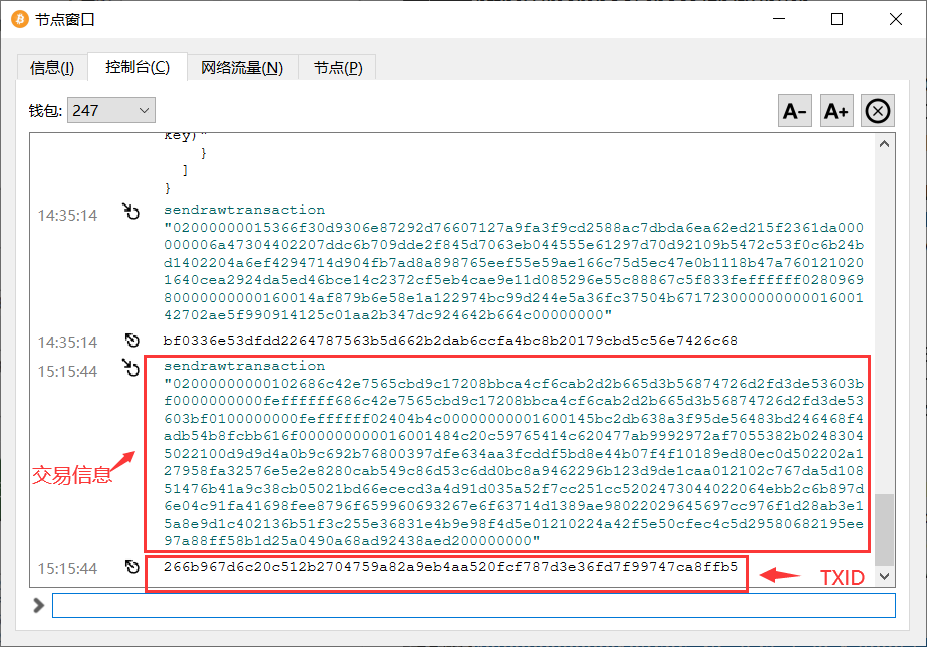Click the command icon beside 15:15:44 sendrawtransaction
927x647 pixels.
(132, 368)
